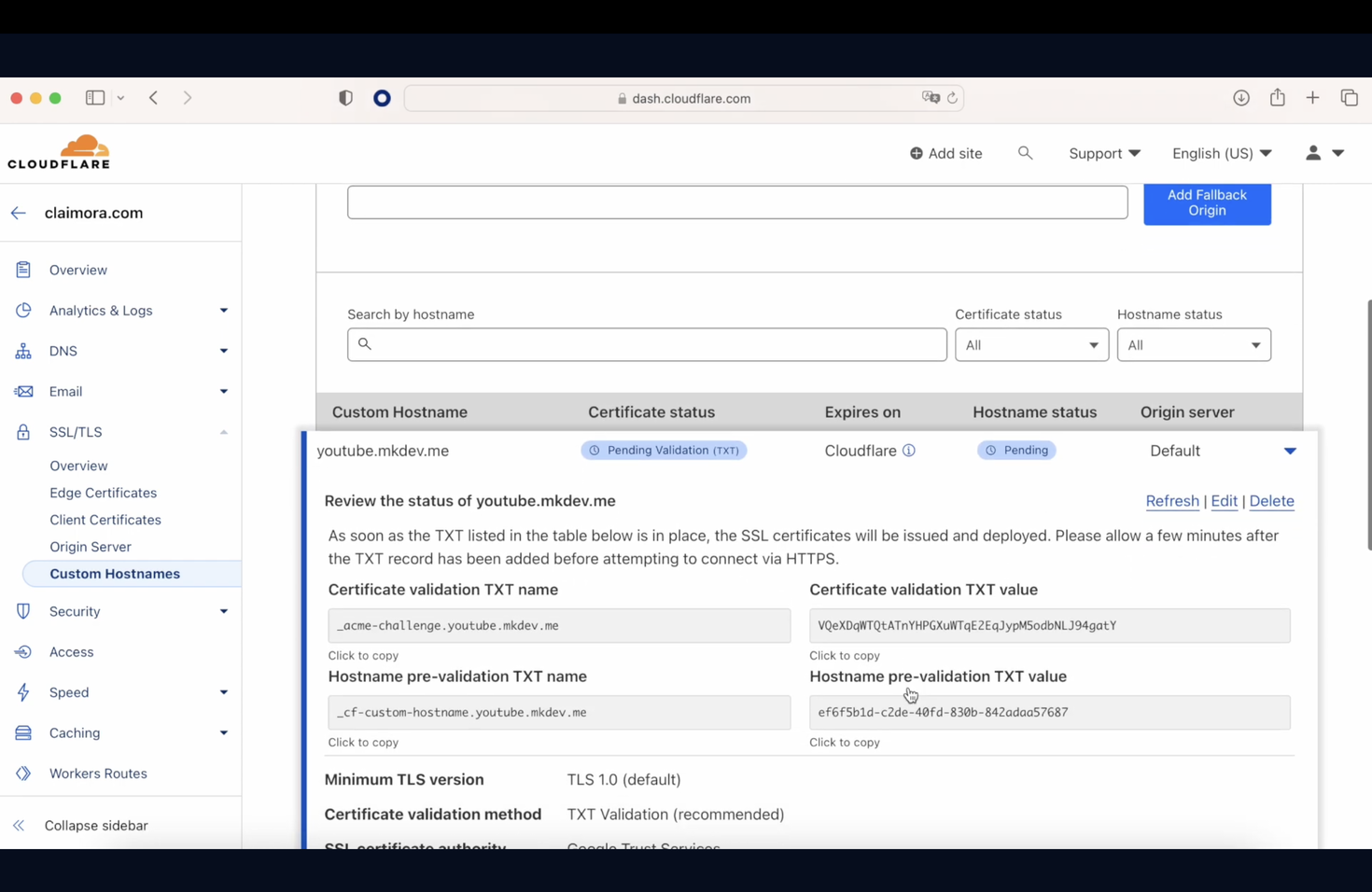The image size is (1372, 892).
Task: Open Workers Routes sidebar item
Action: click(x=98, y=774)
